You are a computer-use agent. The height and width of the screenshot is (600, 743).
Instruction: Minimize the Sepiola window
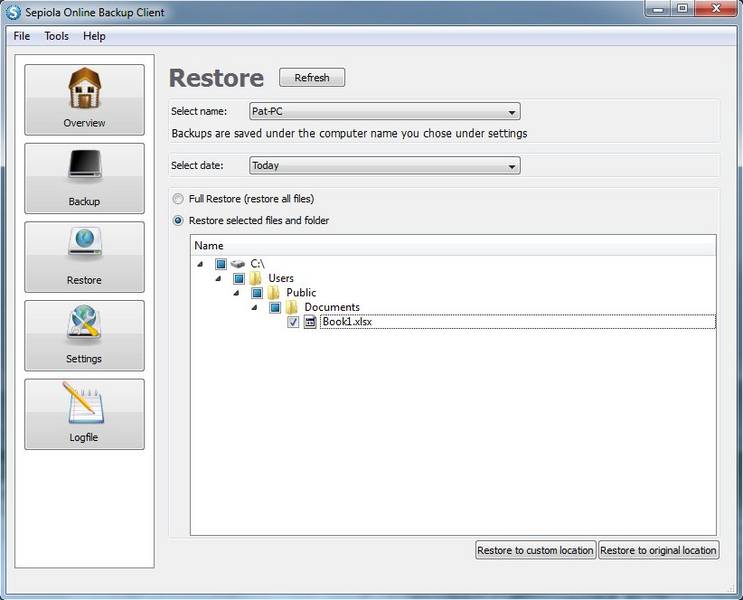click(x=658, y=9)
